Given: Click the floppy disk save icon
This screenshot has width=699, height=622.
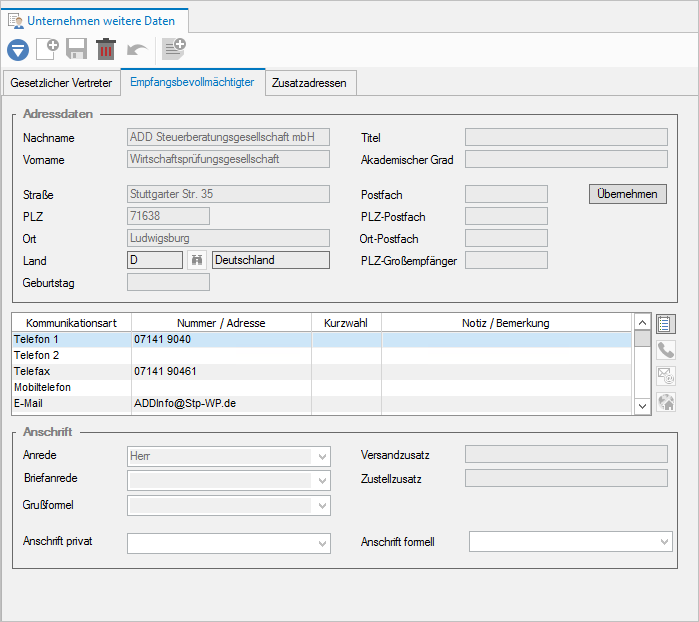Looking at the screenshot, I should [x=76, y=49].
